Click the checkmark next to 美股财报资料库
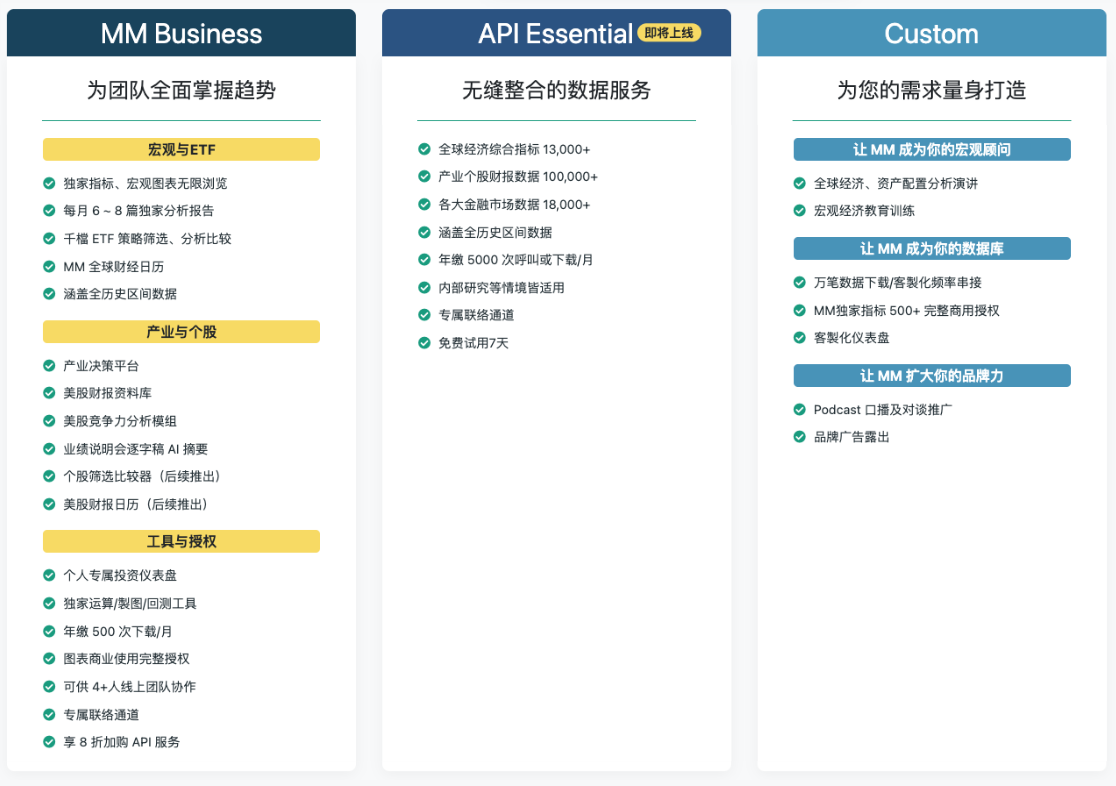 coord(49,394)
